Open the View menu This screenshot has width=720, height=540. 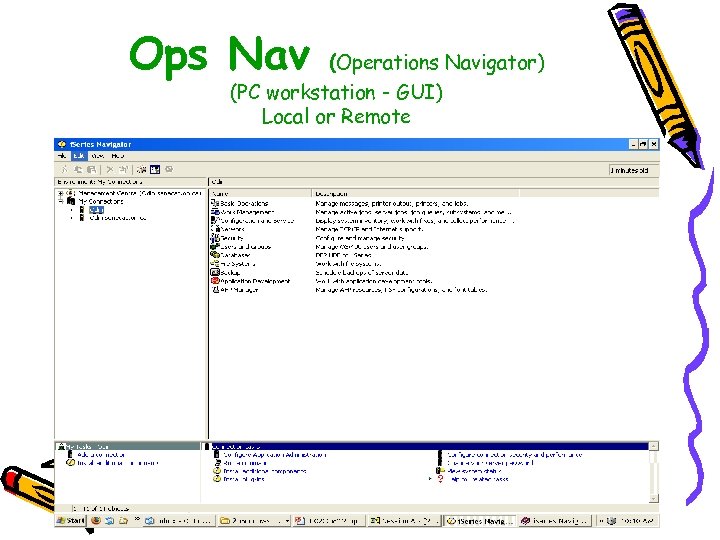coord(97,156)
